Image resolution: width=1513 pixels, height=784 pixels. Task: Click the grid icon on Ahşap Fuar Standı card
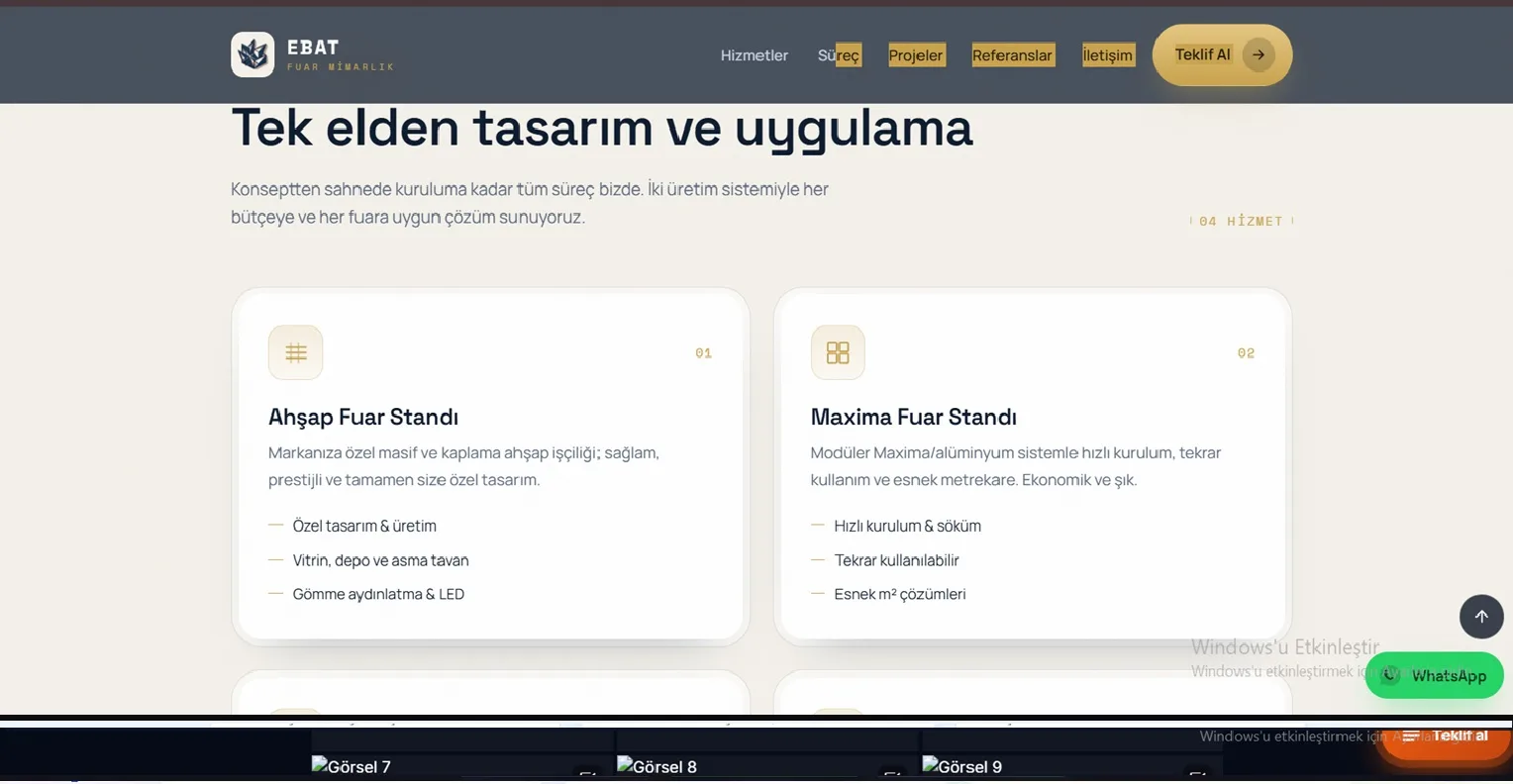(295, 352)
